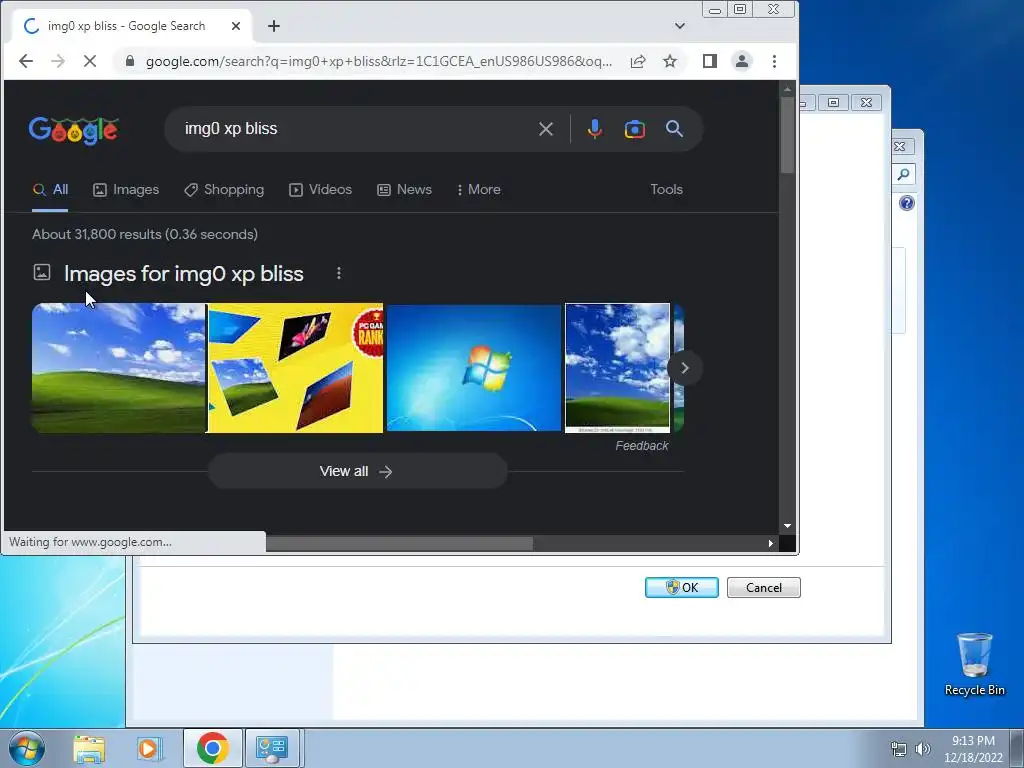Open the Windows Start menu

pyautogui.click(x=26, y=748)
